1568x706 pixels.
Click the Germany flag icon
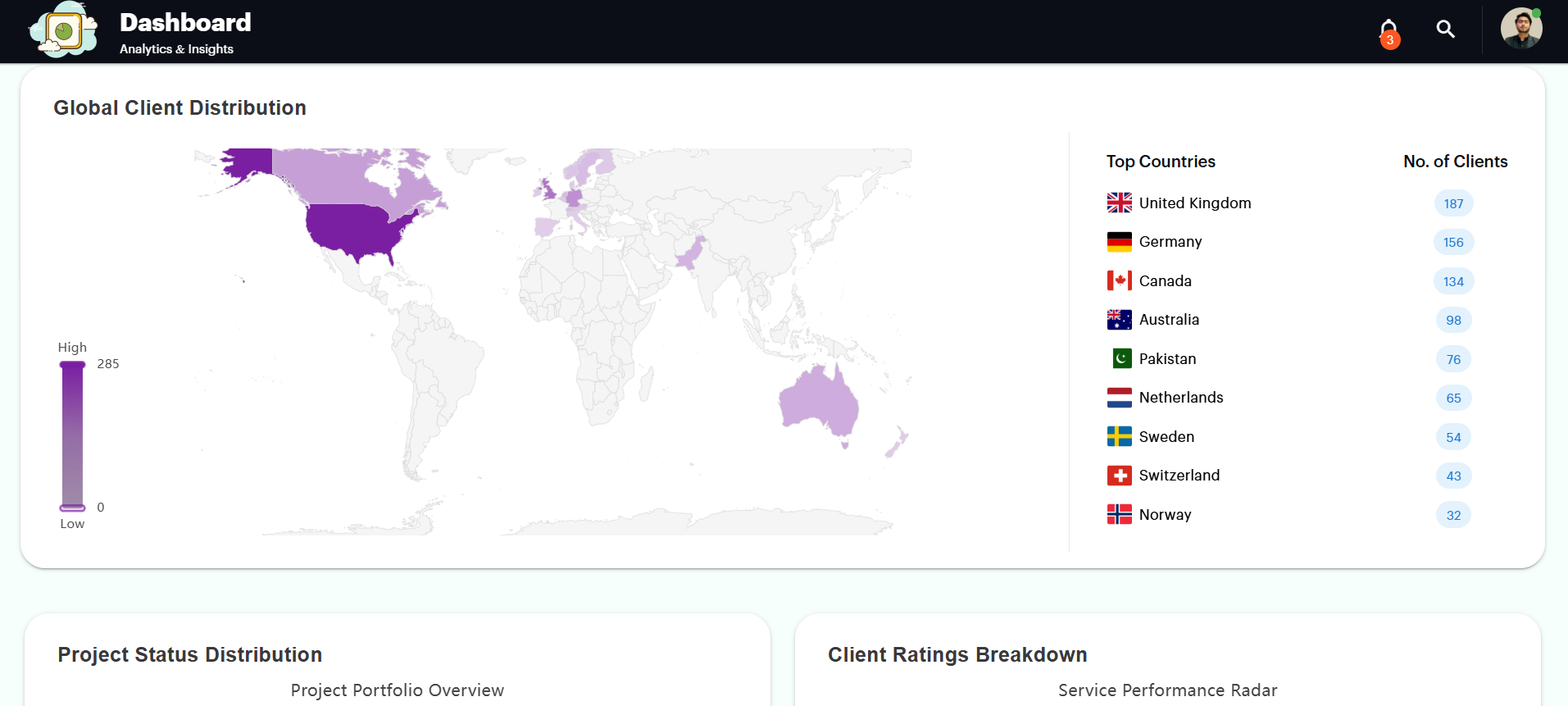click(1119, 242)
